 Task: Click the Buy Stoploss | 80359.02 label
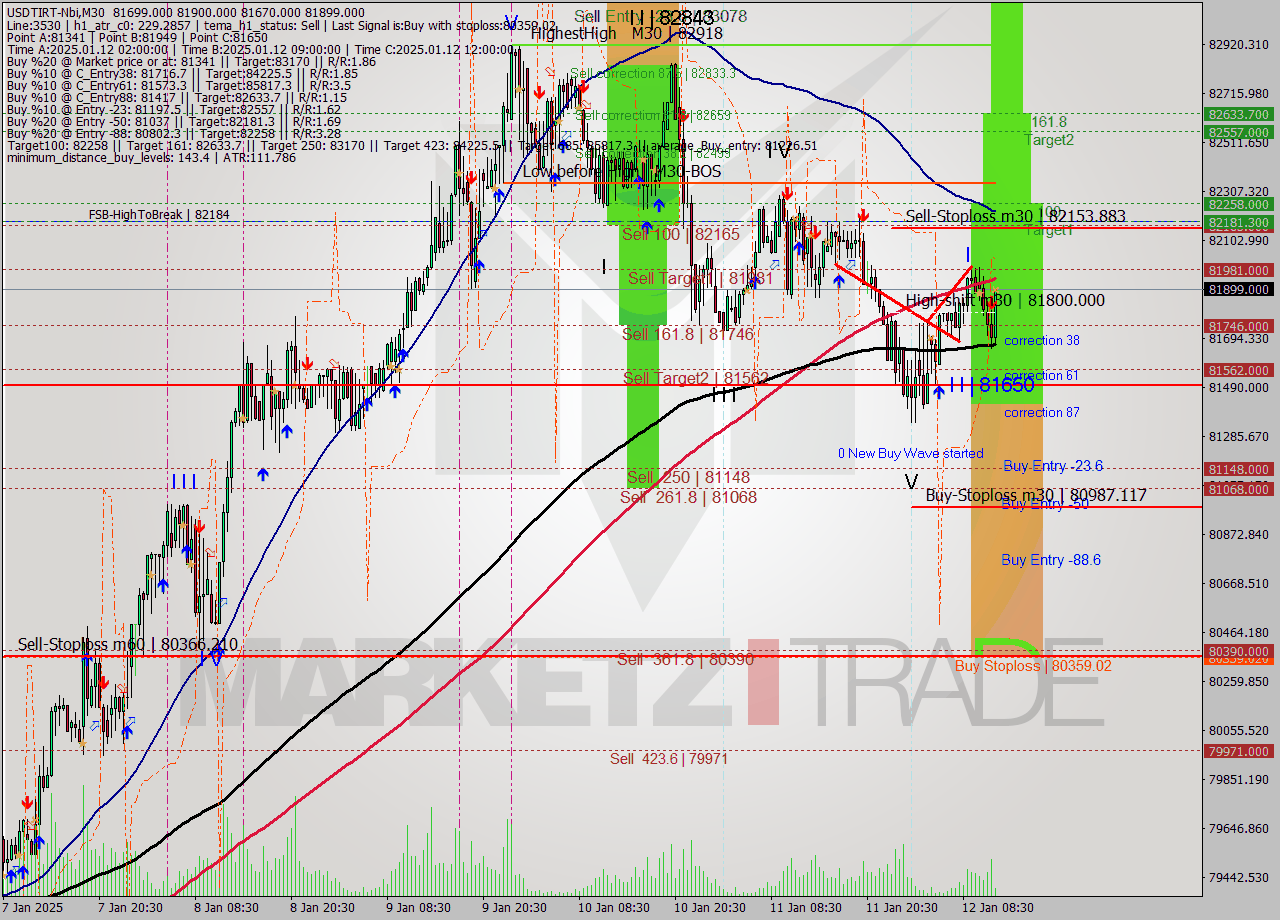(x=1033, y=666)
